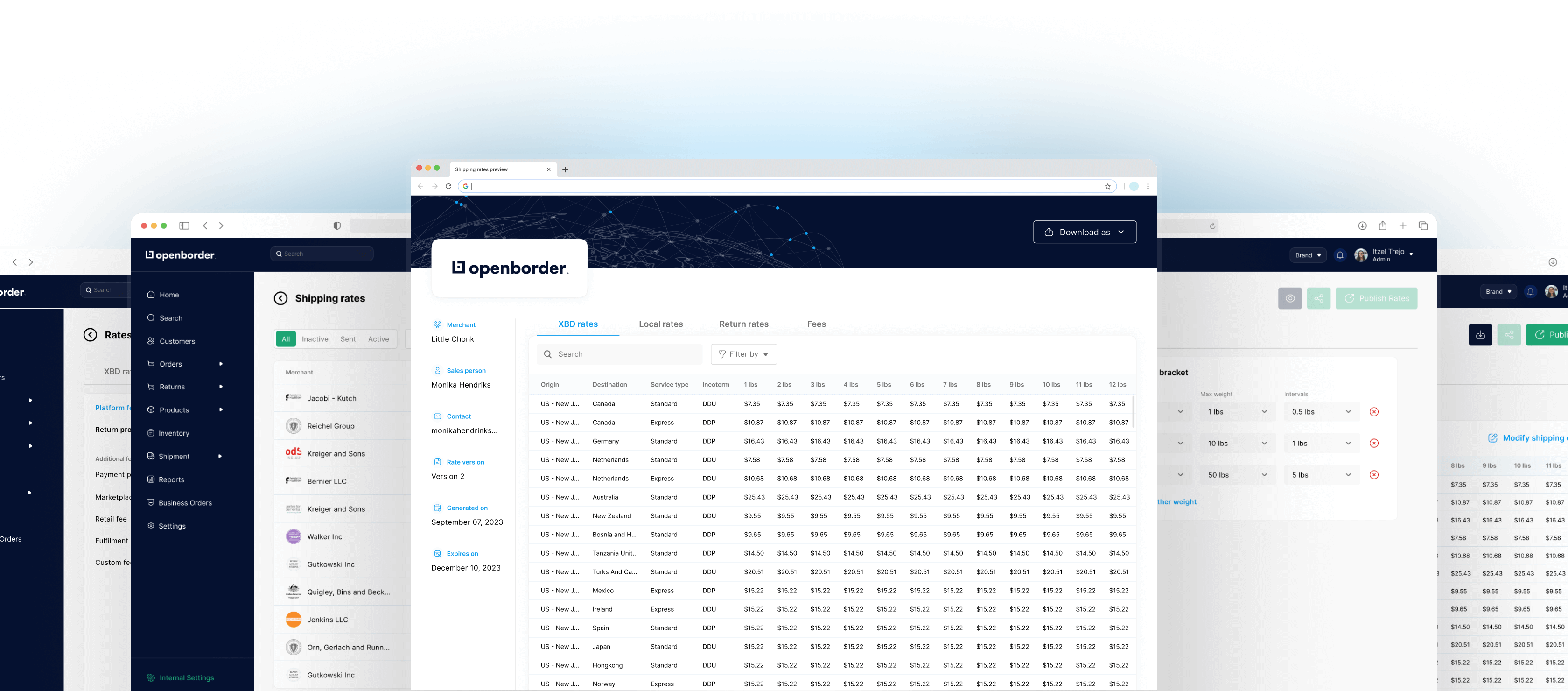This screenshot has width=1568, height=691.
Task: Reload the Shipping rates preview page
Action: point(448,186)
